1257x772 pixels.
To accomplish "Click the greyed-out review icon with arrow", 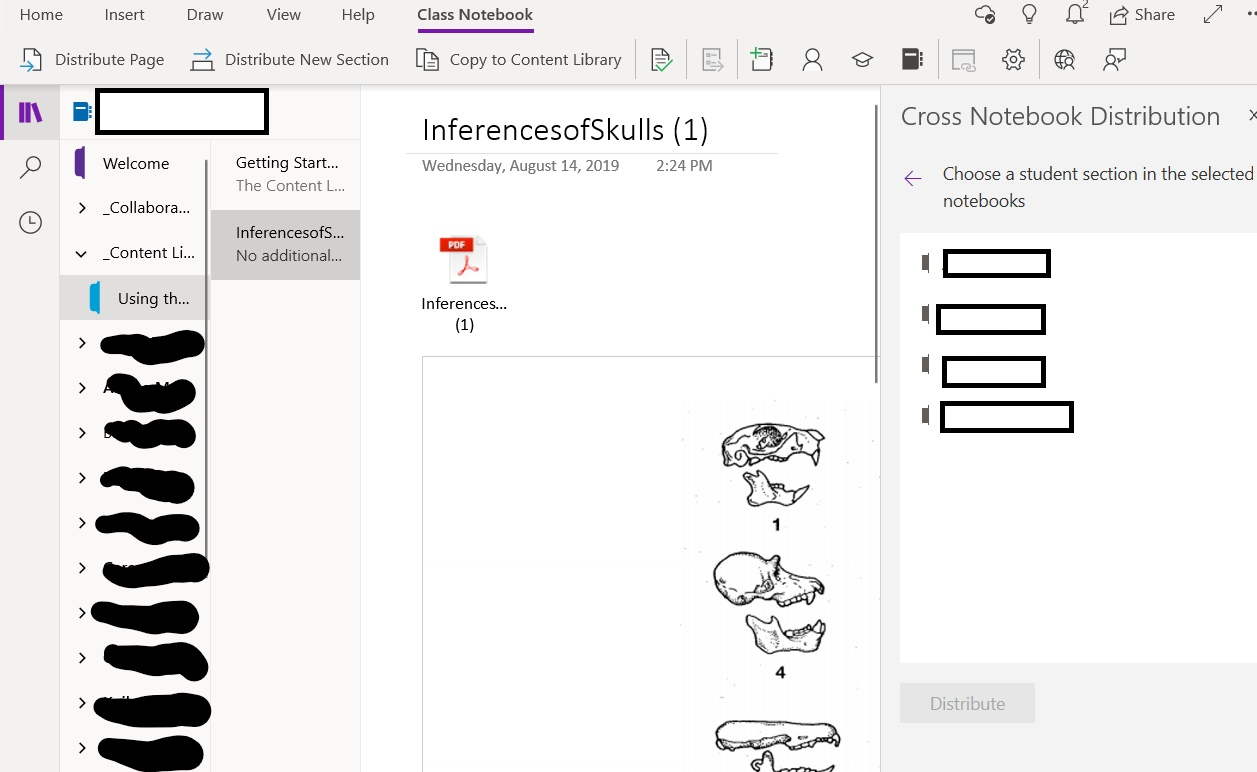I will point(712,60).
